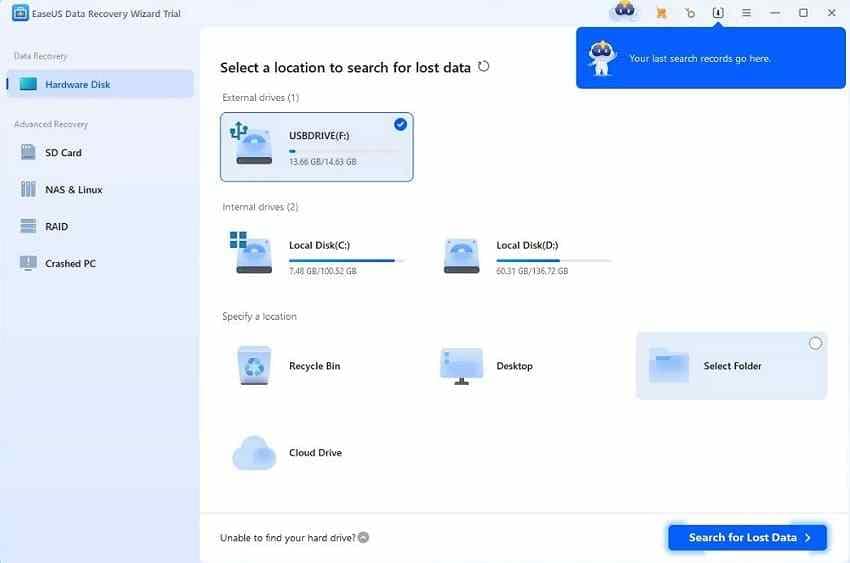
Task: Click the Hardware Disk sidebar icon
Action: 28,84
